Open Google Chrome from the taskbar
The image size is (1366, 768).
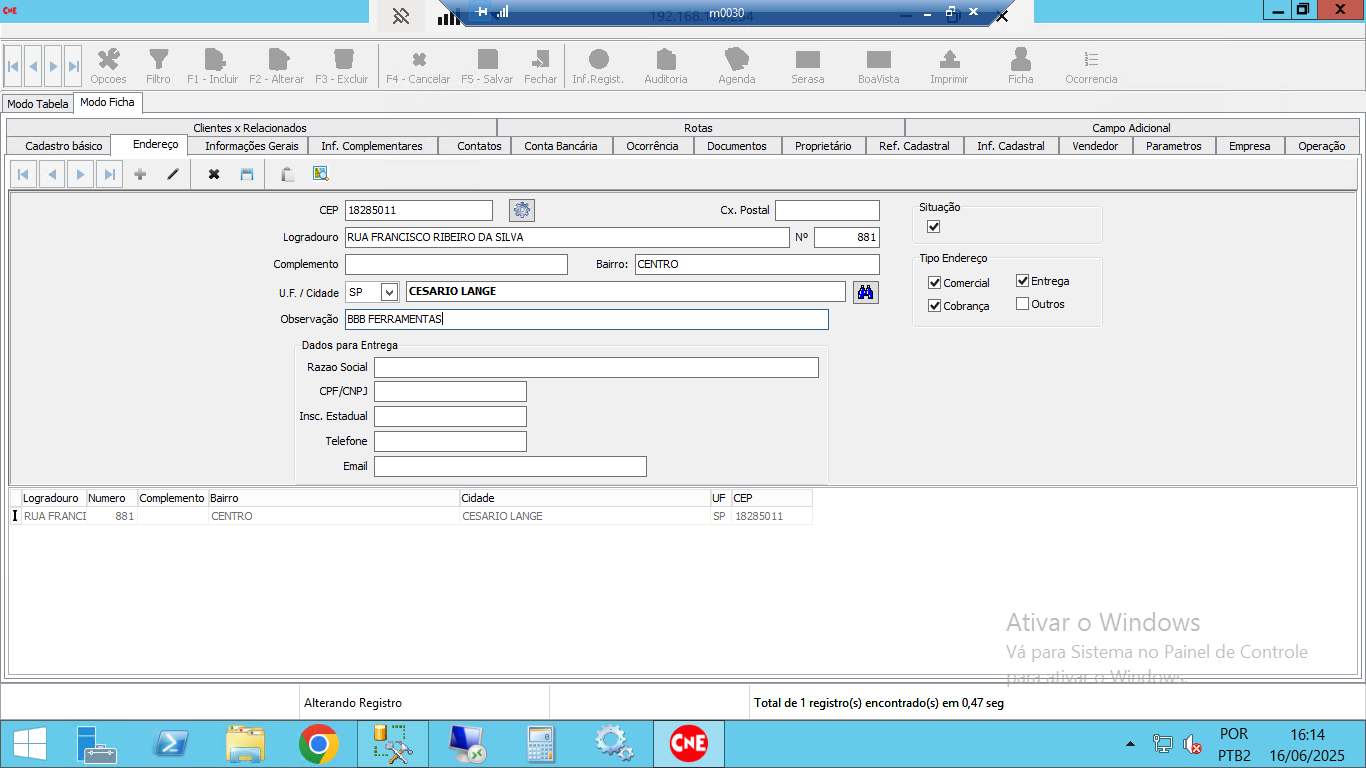pyautogui.click(x=318, y=744)
